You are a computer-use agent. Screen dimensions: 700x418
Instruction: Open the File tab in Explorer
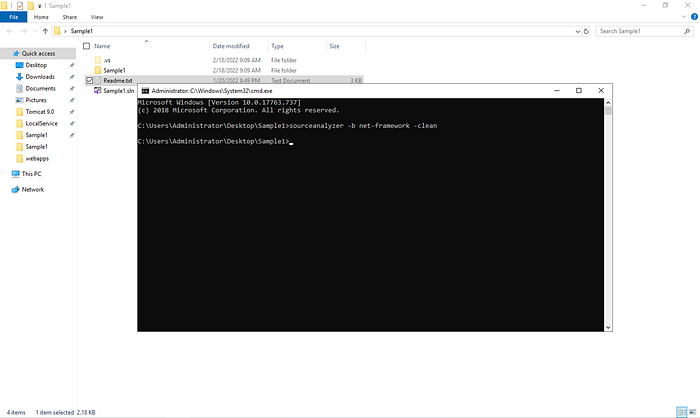tap(13, 17)
